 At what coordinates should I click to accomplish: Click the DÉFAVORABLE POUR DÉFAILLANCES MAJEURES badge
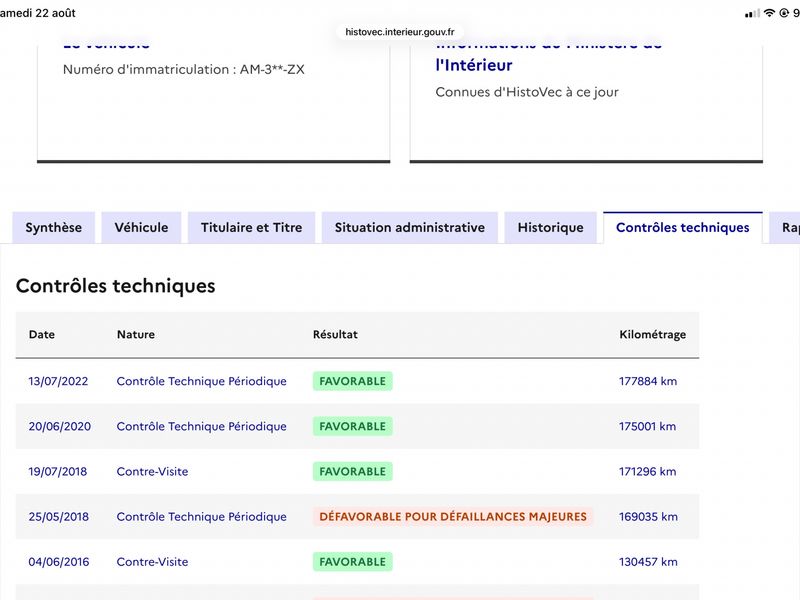point(453,517)
